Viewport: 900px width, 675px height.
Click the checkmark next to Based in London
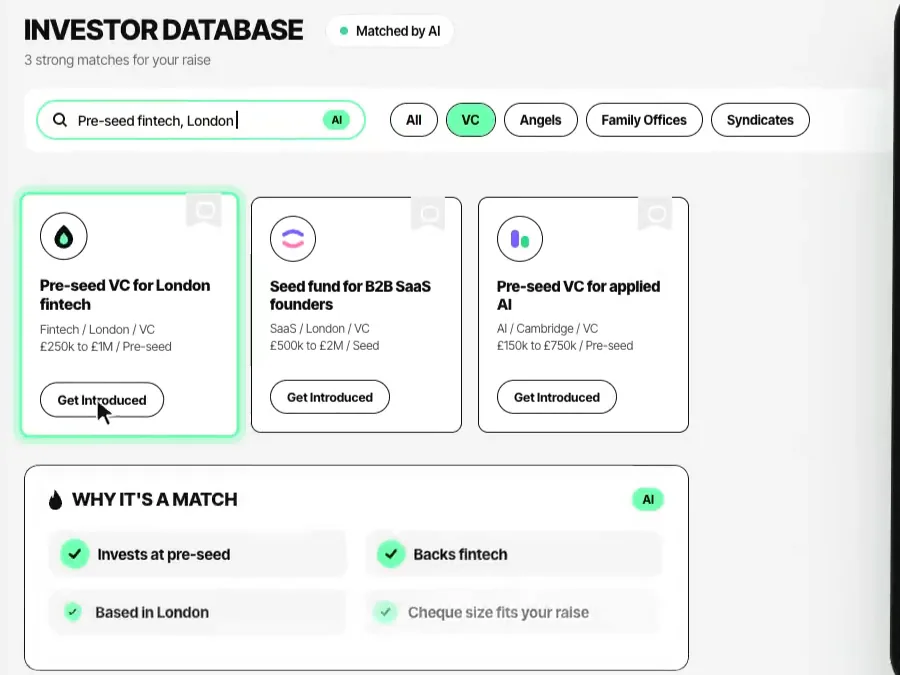point(73,612)
